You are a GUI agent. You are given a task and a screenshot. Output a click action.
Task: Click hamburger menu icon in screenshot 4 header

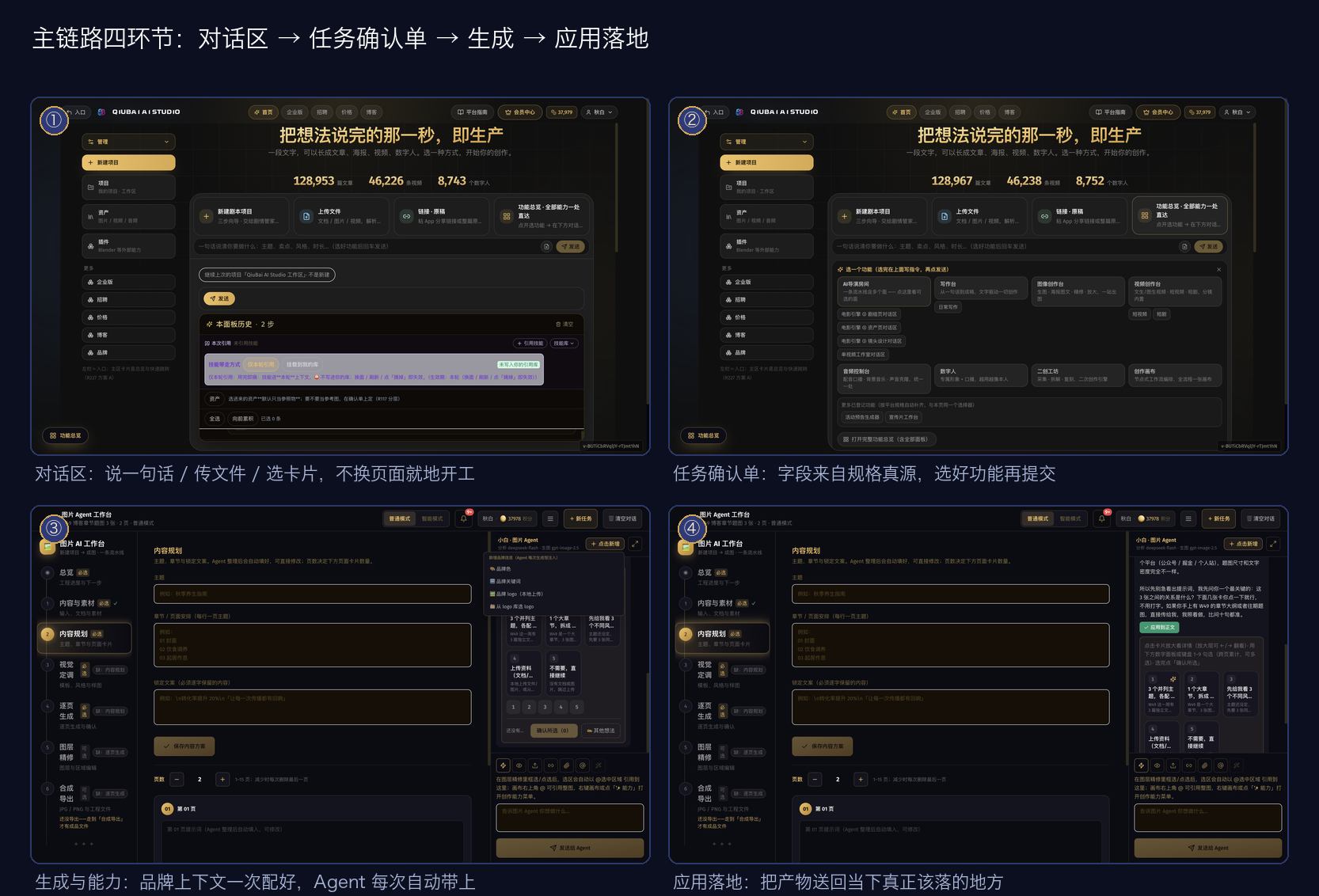tap(1188, 518)
